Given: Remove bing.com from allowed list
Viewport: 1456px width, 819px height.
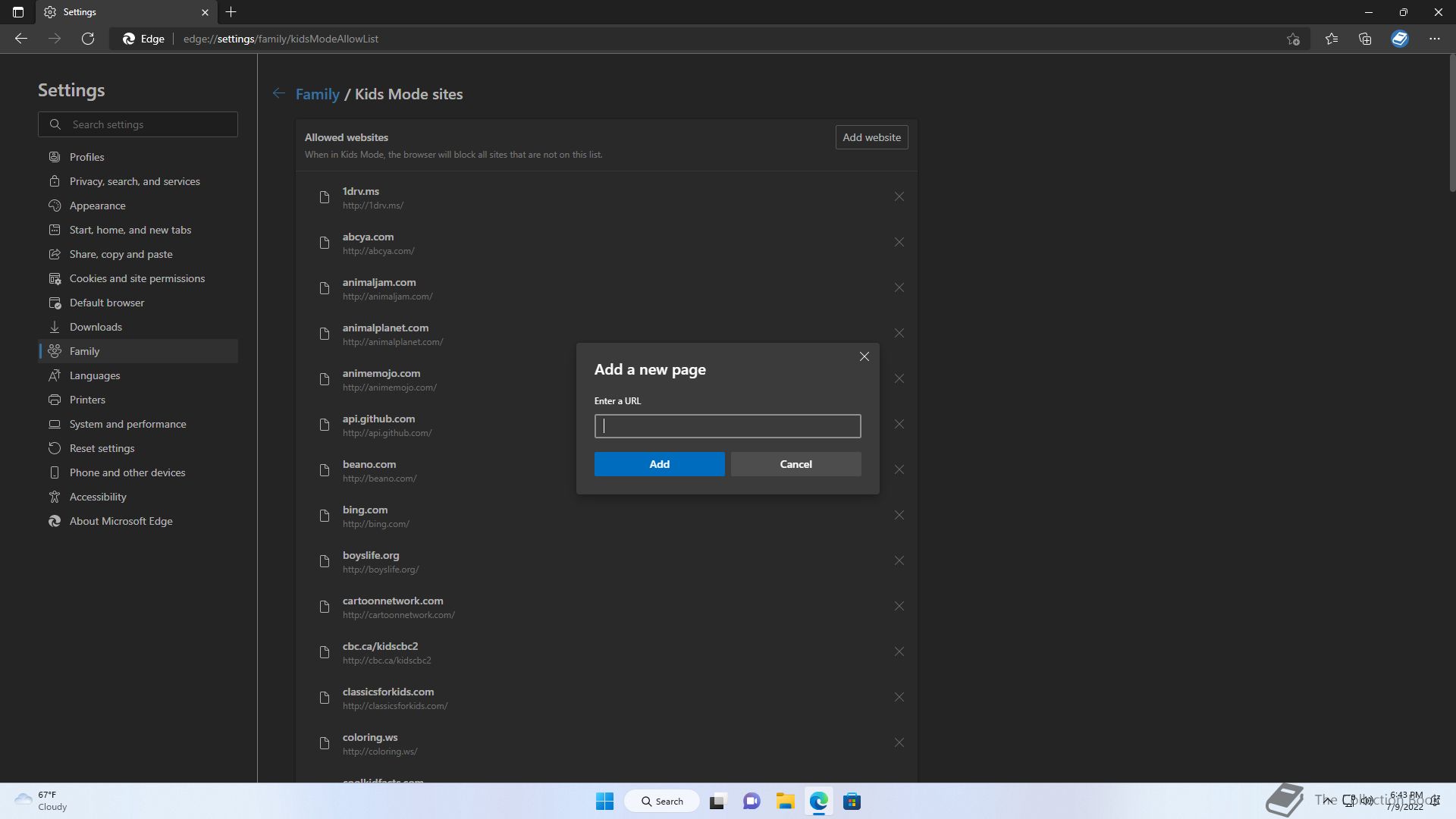Looking at the screenshot, I should point(899,516).
